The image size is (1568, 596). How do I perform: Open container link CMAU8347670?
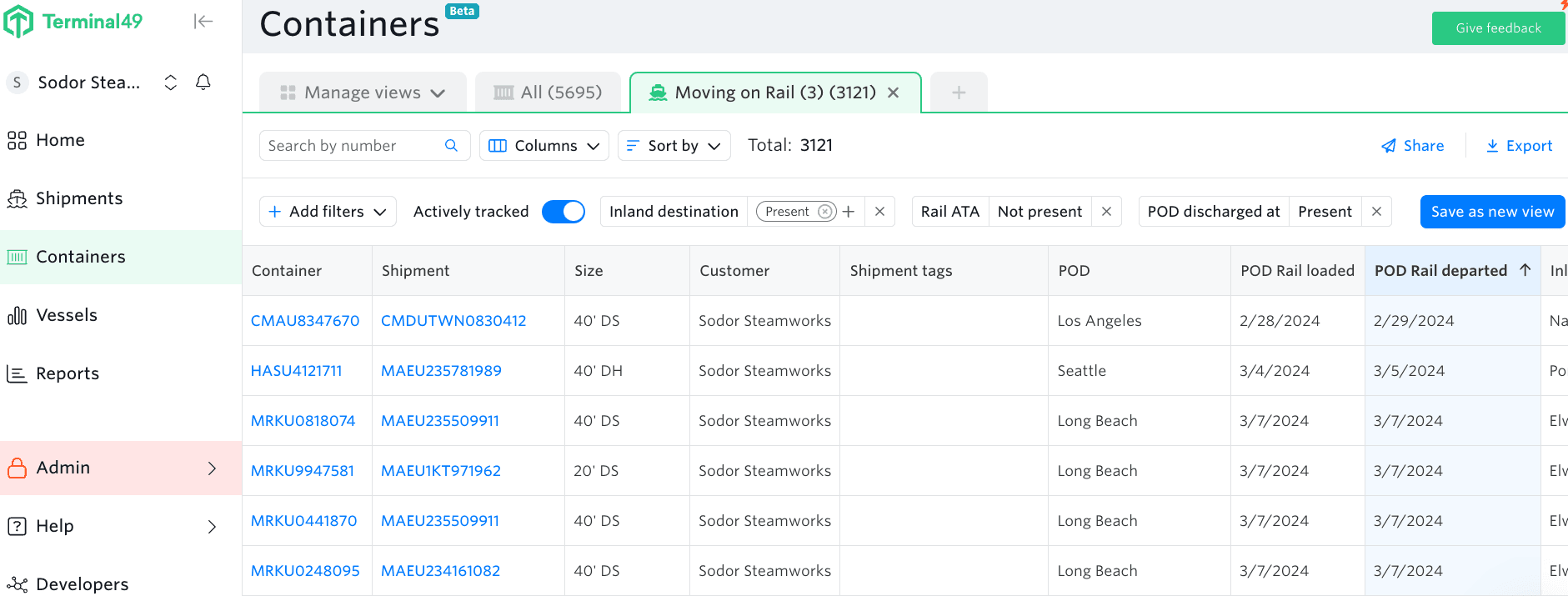coord(305,321)
